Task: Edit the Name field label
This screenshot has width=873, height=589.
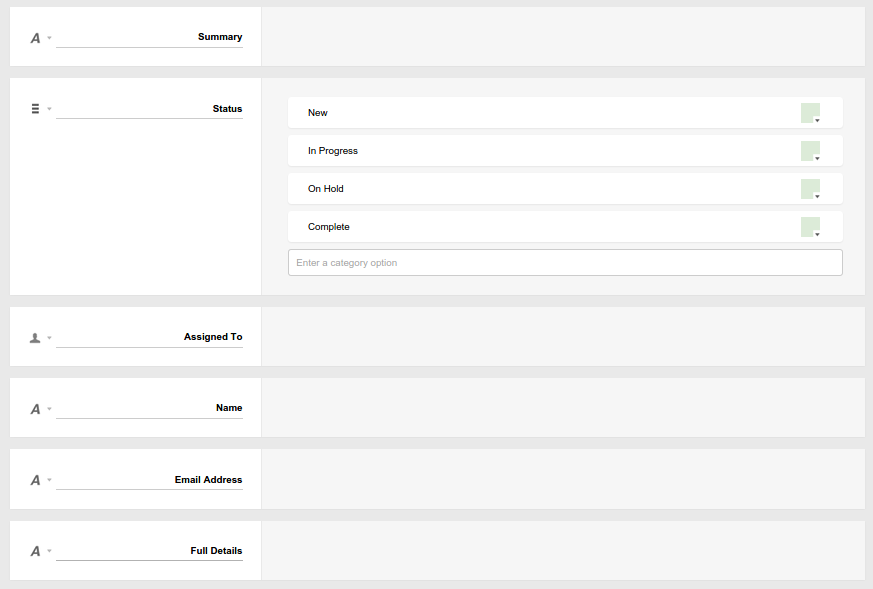Action: 149,408
